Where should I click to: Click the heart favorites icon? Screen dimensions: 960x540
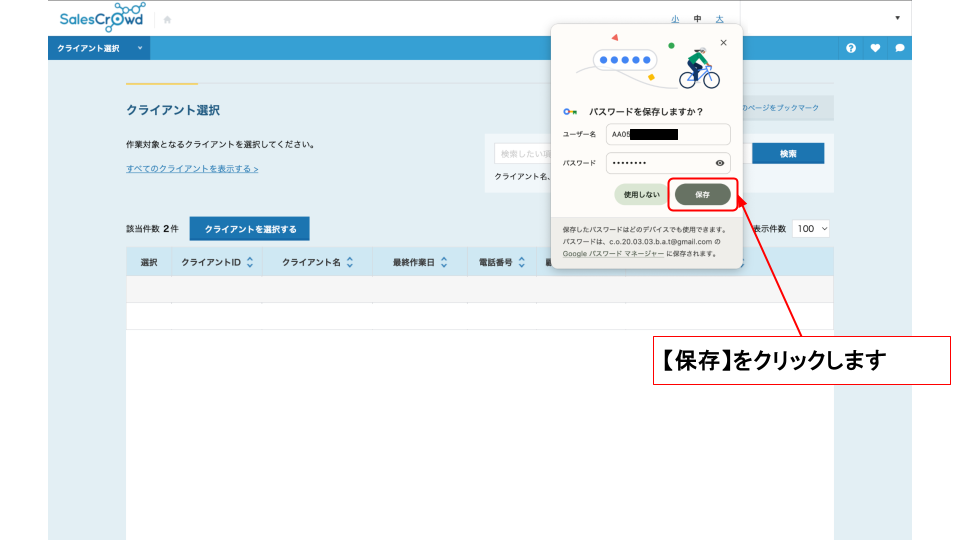click(875, 48)
